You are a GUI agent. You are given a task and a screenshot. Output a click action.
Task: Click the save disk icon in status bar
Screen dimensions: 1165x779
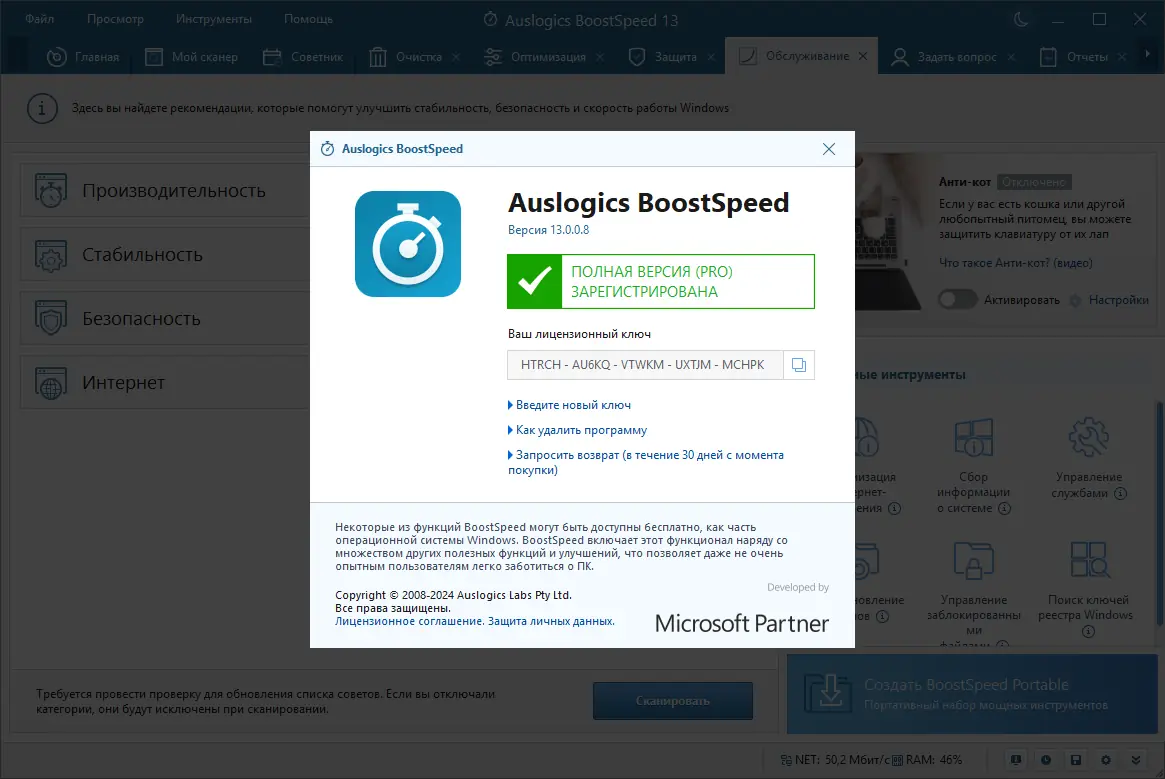[x=1075, y=760]
